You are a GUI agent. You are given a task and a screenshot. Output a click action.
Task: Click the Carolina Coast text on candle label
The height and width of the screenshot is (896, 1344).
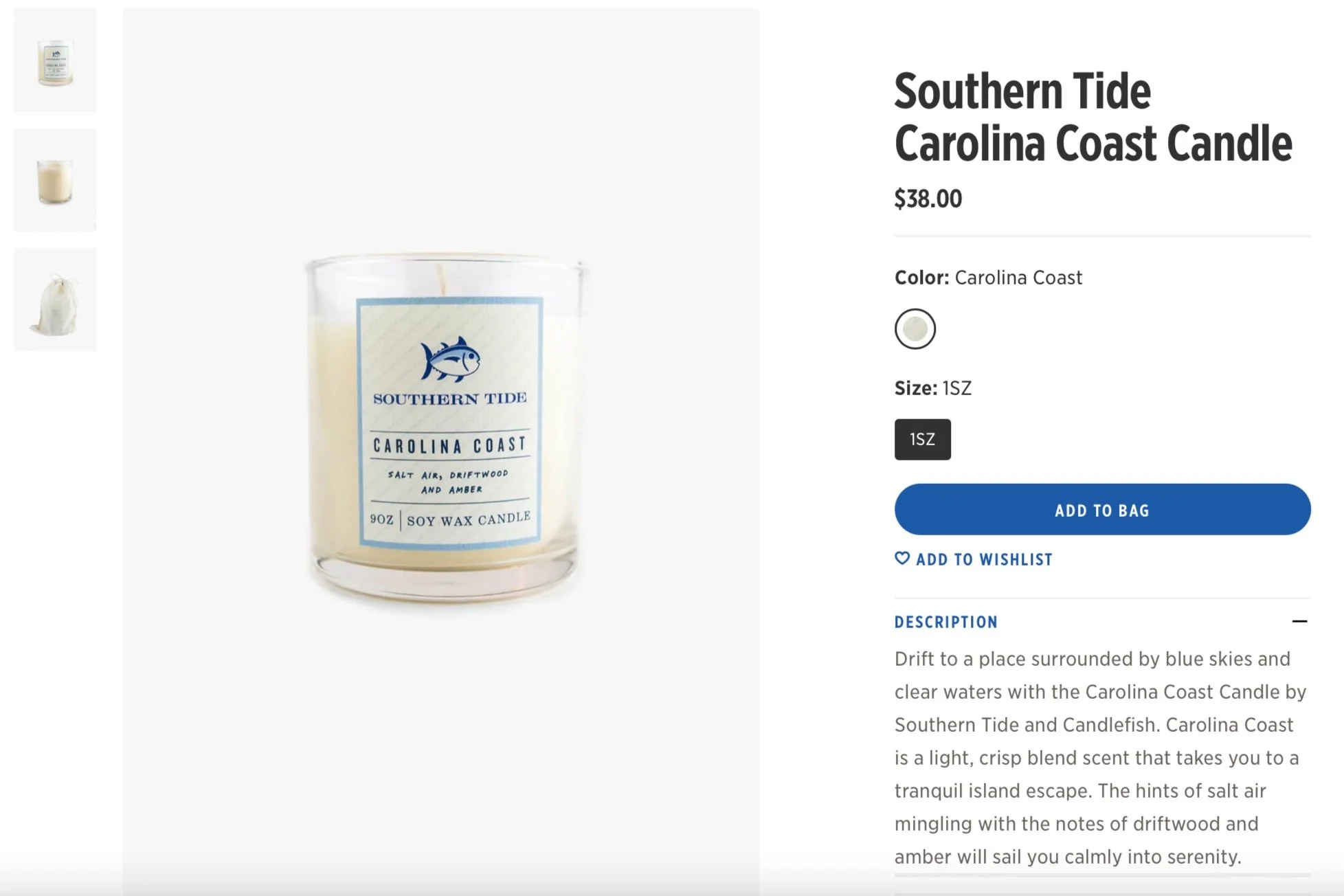pos(450,445)
